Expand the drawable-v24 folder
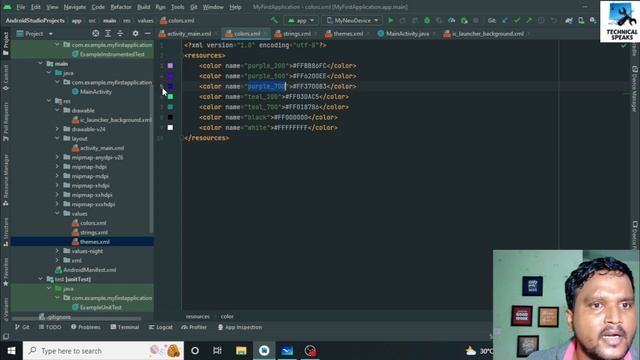Image resolution: width=640 pixels, height=360 pixels. pos(57,129)
